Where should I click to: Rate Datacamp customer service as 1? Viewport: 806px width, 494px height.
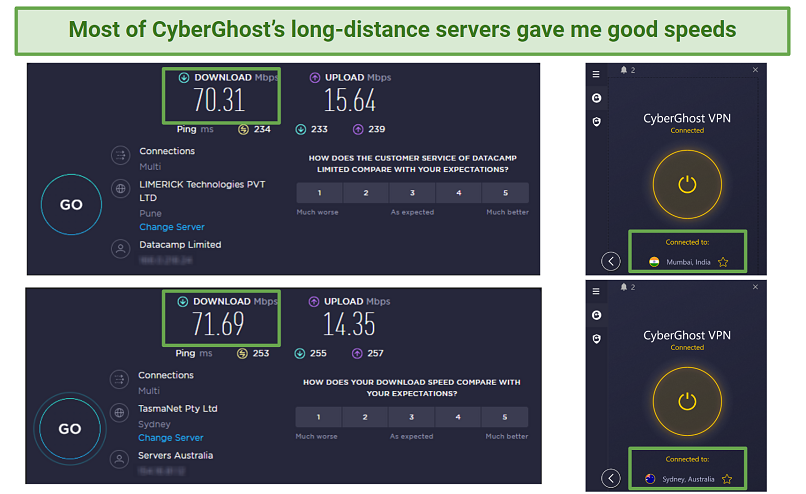pos(319,193)
